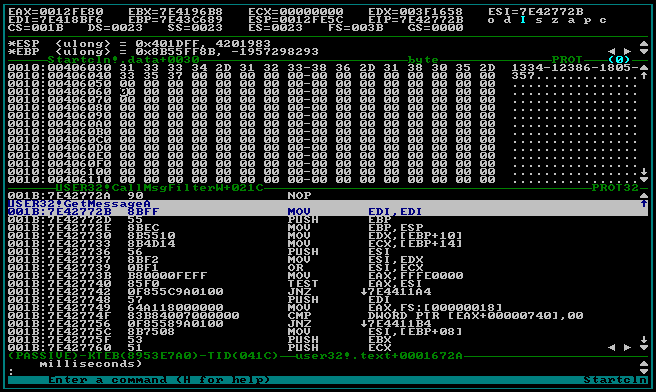Select the EBP=7E43C689 register value

[x=176, y=20]
